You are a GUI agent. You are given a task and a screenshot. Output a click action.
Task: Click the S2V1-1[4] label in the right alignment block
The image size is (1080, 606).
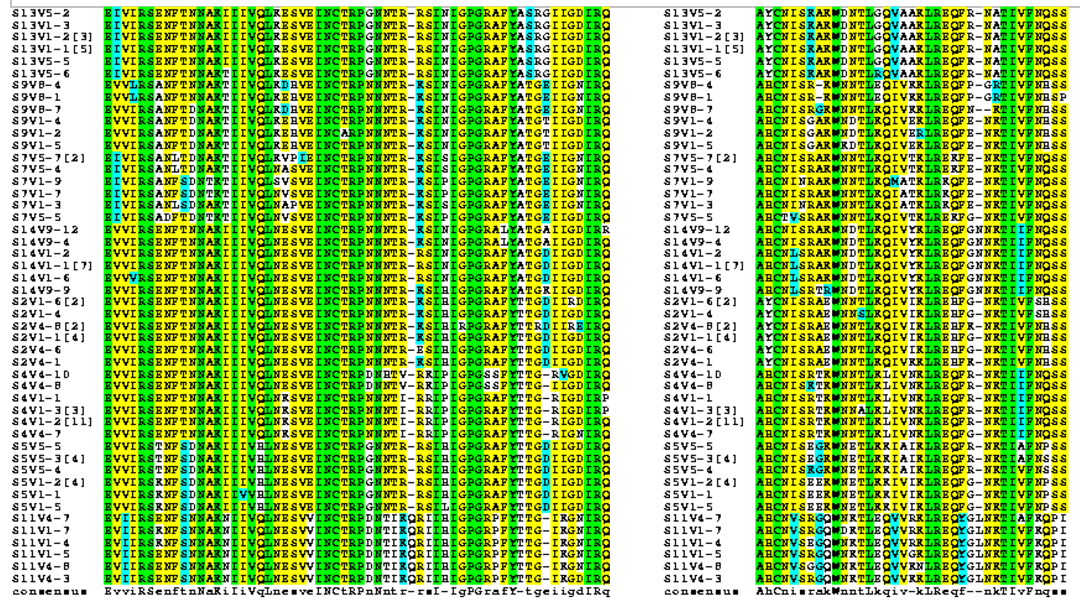pos(694,337)
